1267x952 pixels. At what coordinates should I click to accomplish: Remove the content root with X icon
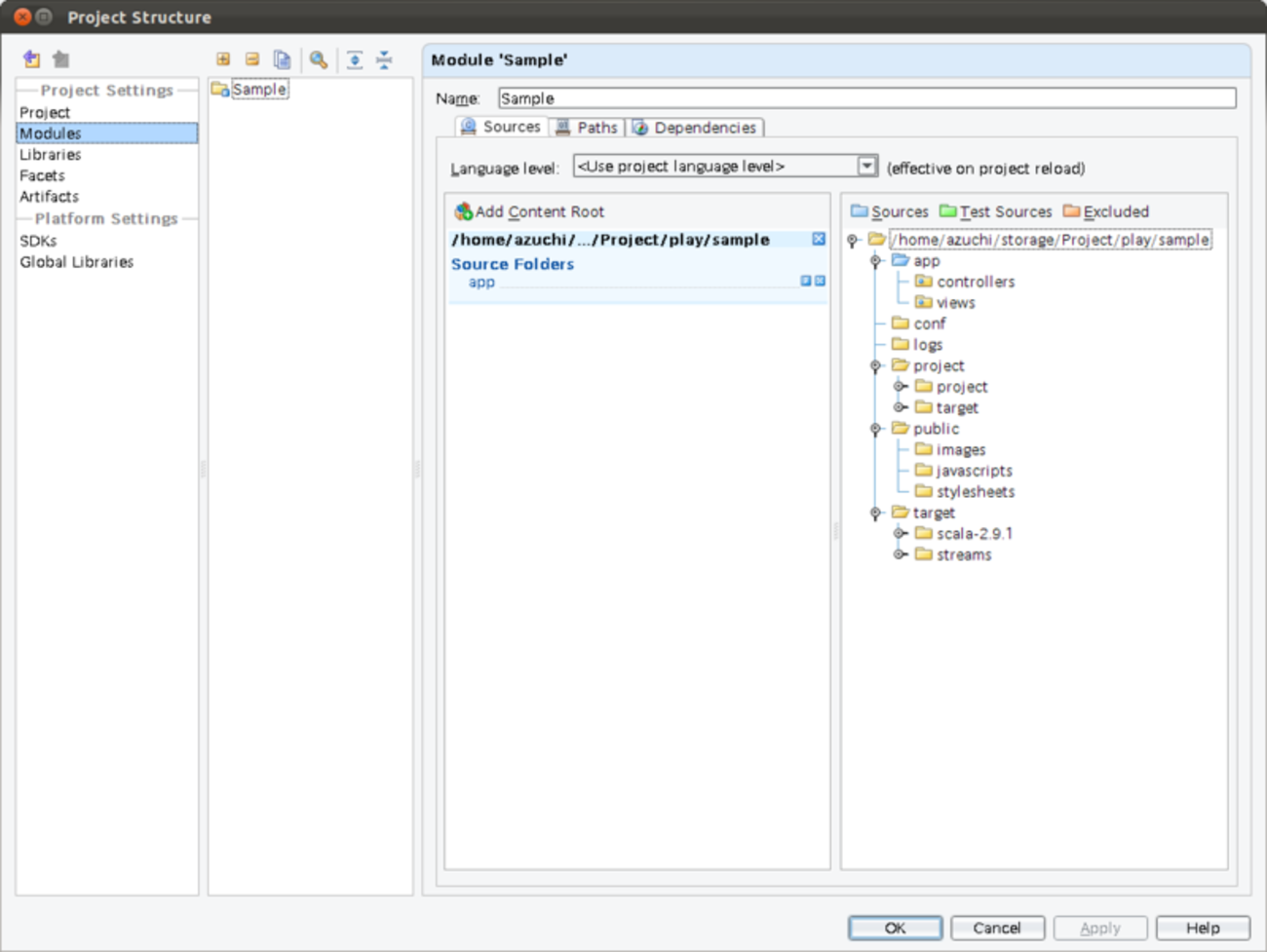point(819,239)
